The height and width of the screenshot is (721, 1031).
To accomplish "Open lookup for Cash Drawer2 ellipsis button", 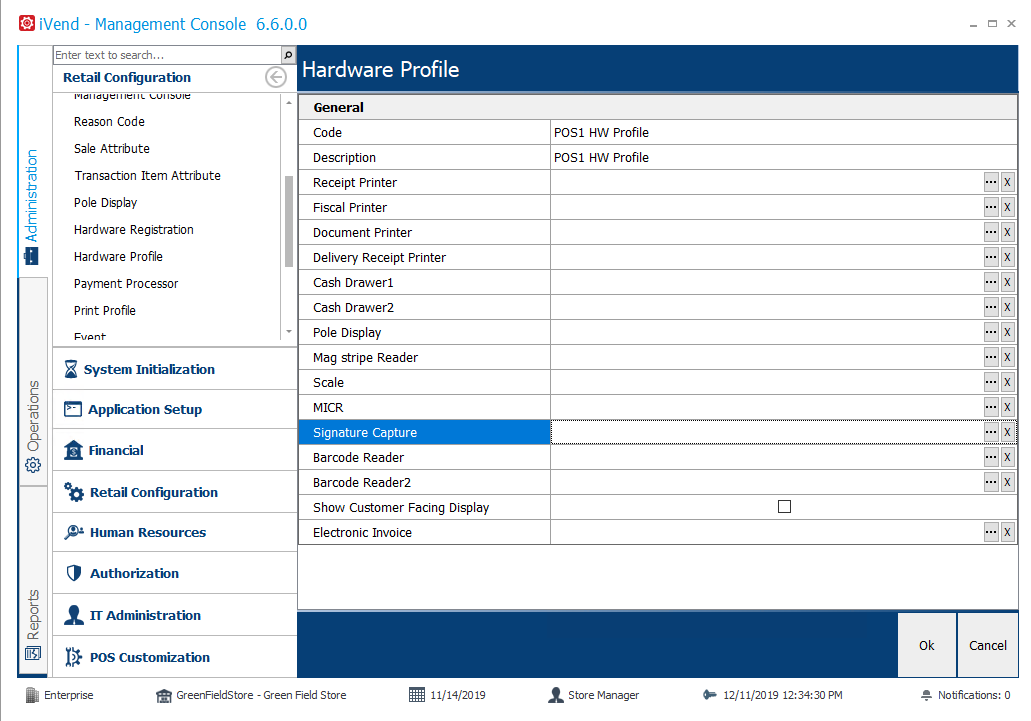I will click(x=991, y=308).
